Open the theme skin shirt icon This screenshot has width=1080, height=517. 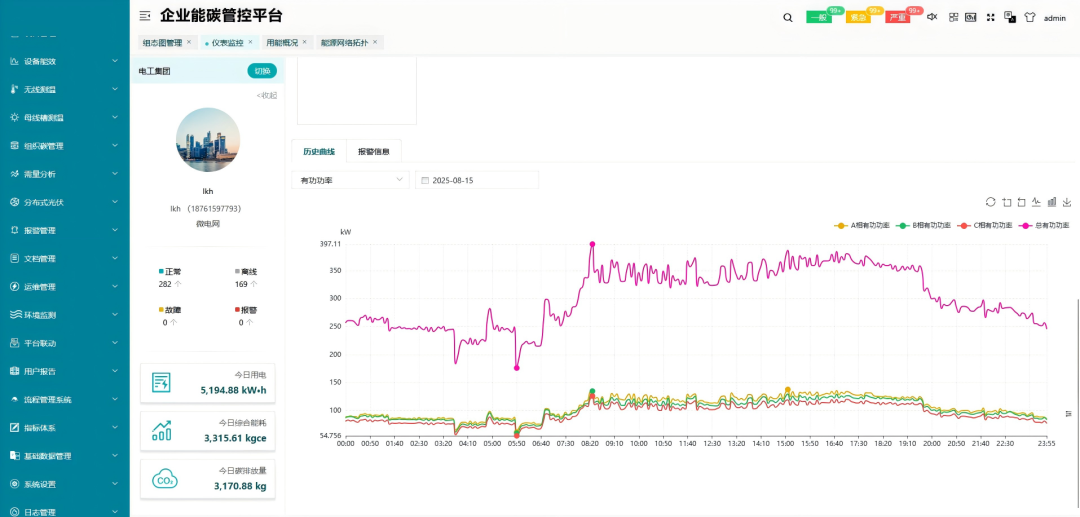(x=1030, y=17)
